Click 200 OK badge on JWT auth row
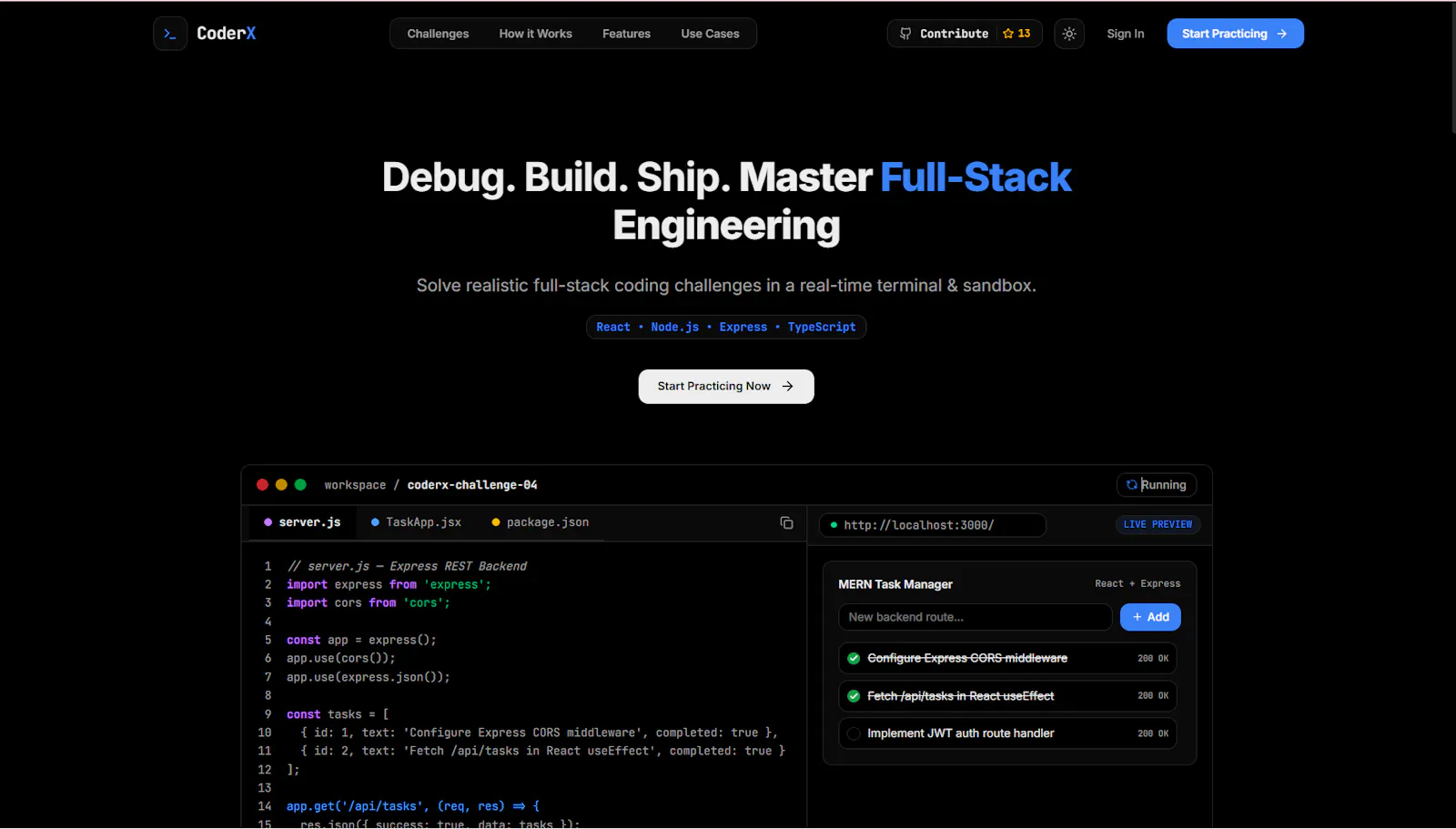 point(1153,733)
